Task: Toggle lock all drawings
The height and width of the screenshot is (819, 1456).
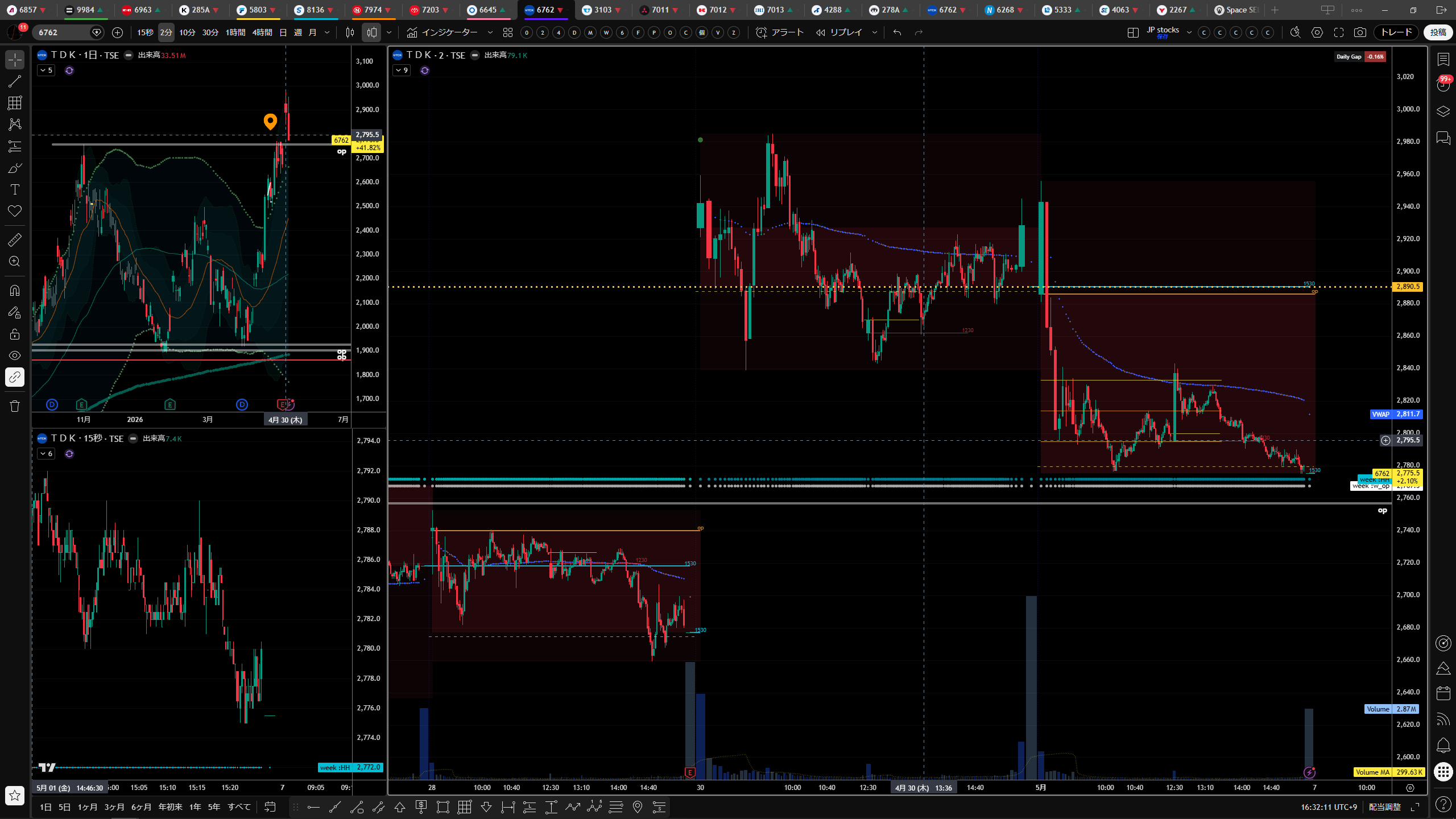Action: click(15, 334)
